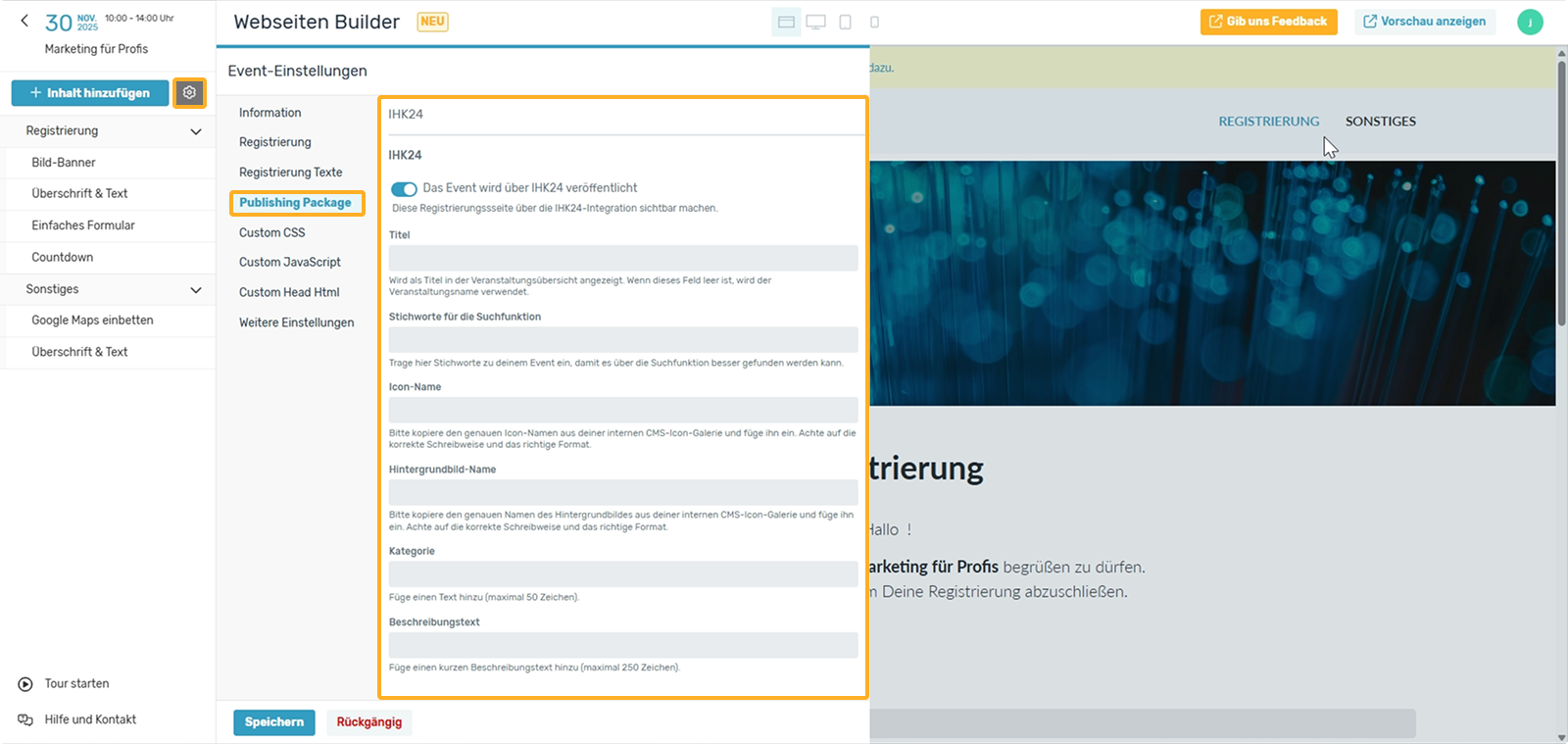Screen dimensions: 1568x744
Task: Open the Information settings tab
Action: click(269, 113)
